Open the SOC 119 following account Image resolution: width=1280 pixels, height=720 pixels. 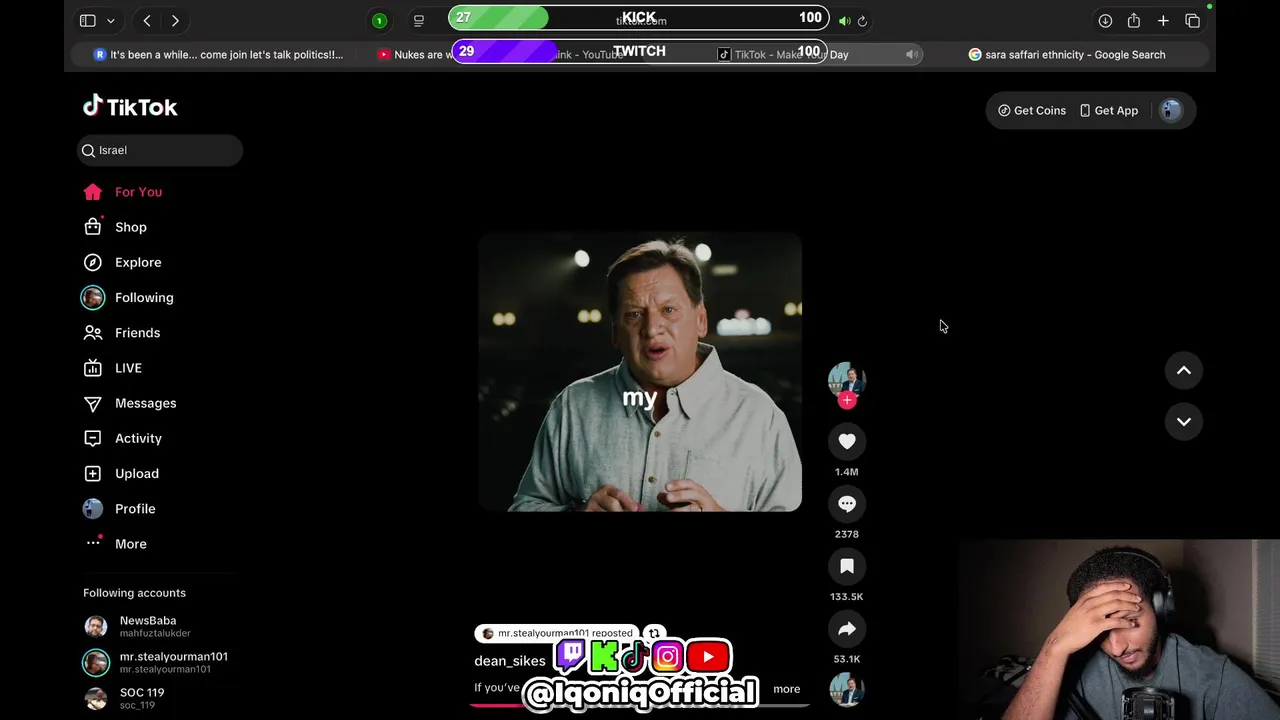[125, 698]
